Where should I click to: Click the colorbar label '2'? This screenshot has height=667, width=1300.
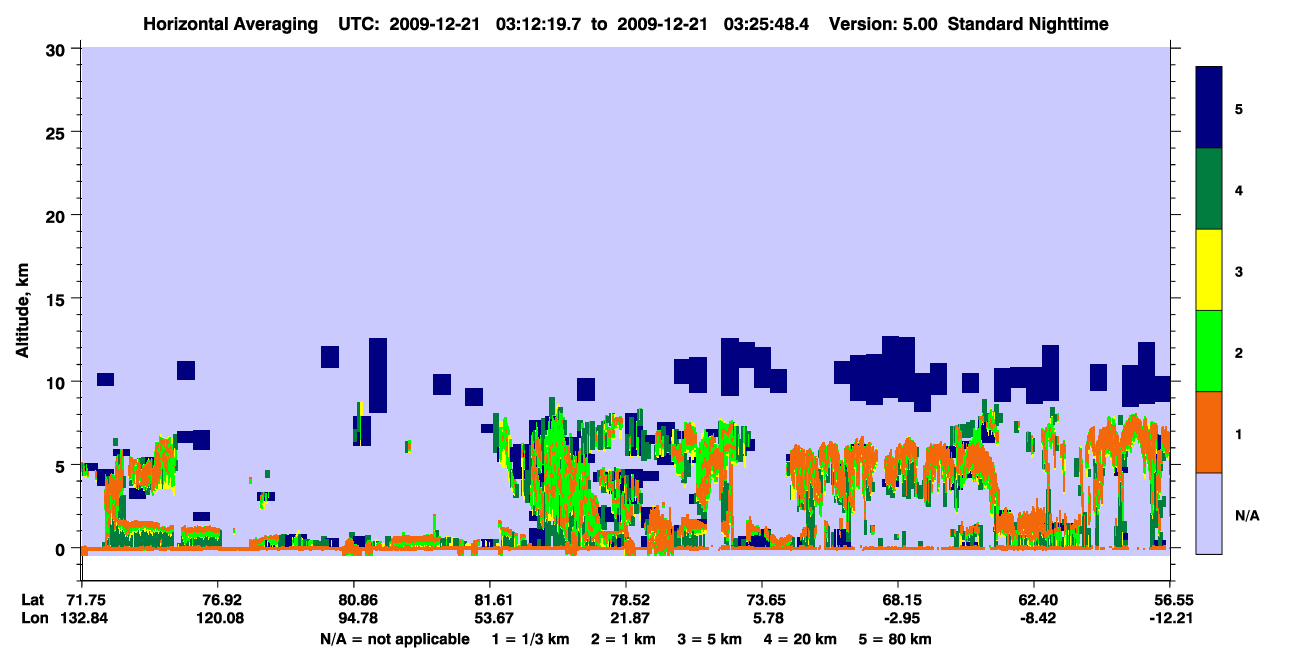[1239, 352]
